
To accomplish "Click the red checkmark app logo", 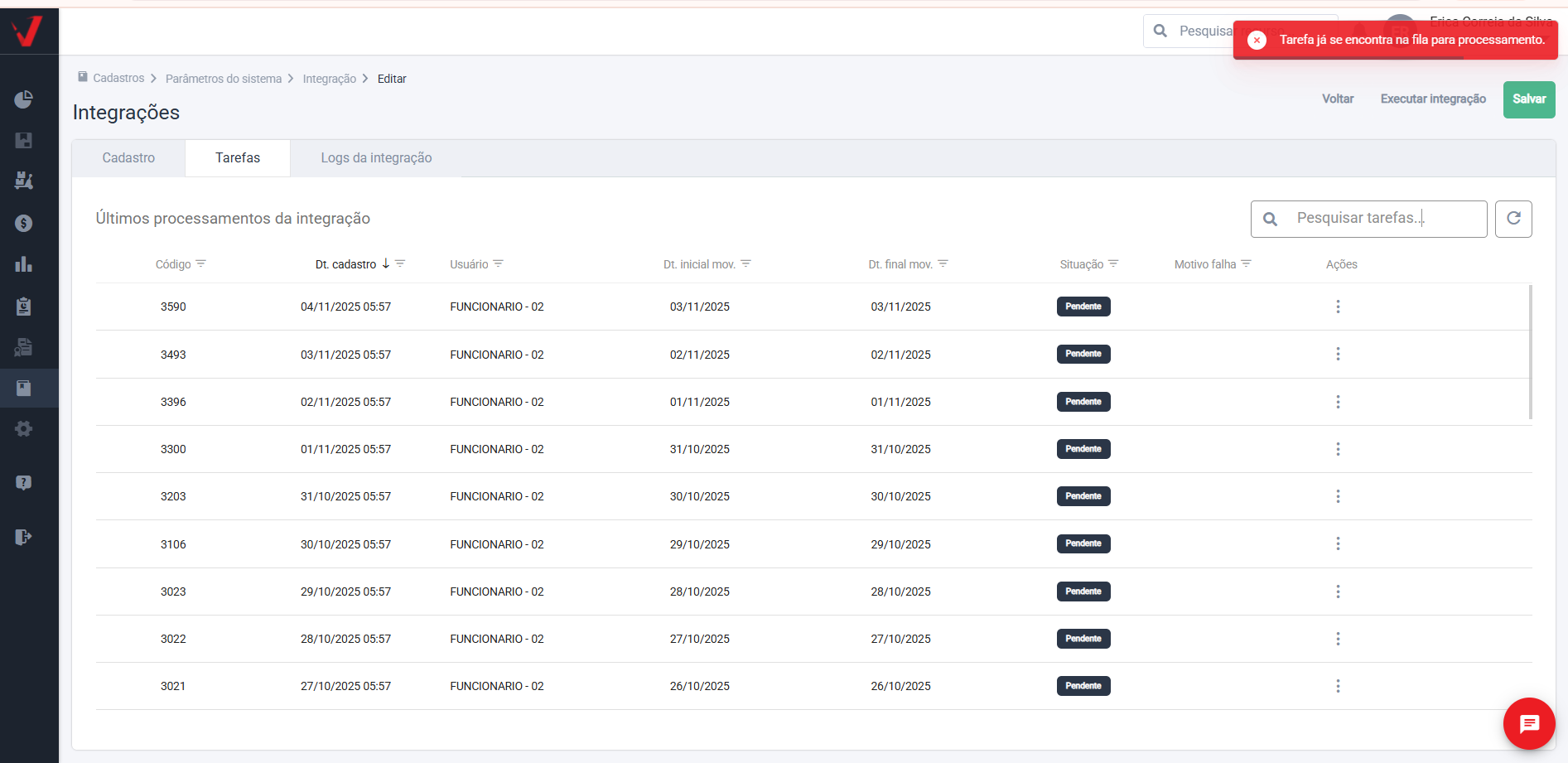I will [x=27, y=31].
